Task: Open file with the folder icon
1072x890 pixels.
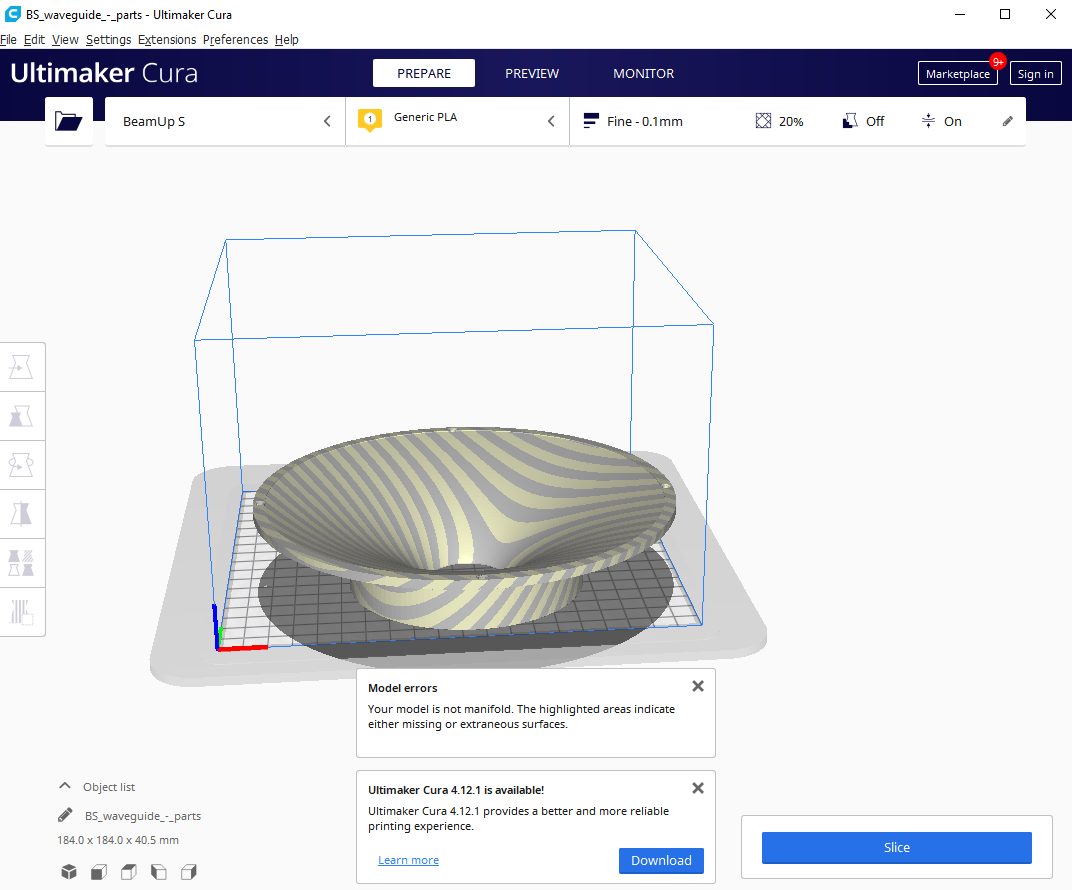Action: (x=68, y=121)
